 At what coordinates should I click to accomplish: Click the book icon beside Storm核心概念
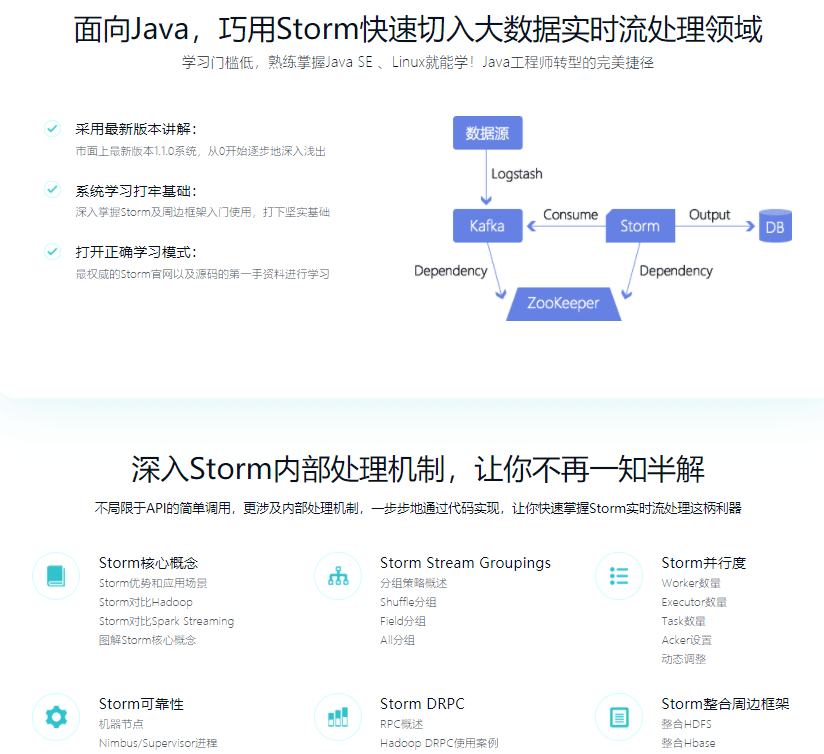click(x=55, y=576)
